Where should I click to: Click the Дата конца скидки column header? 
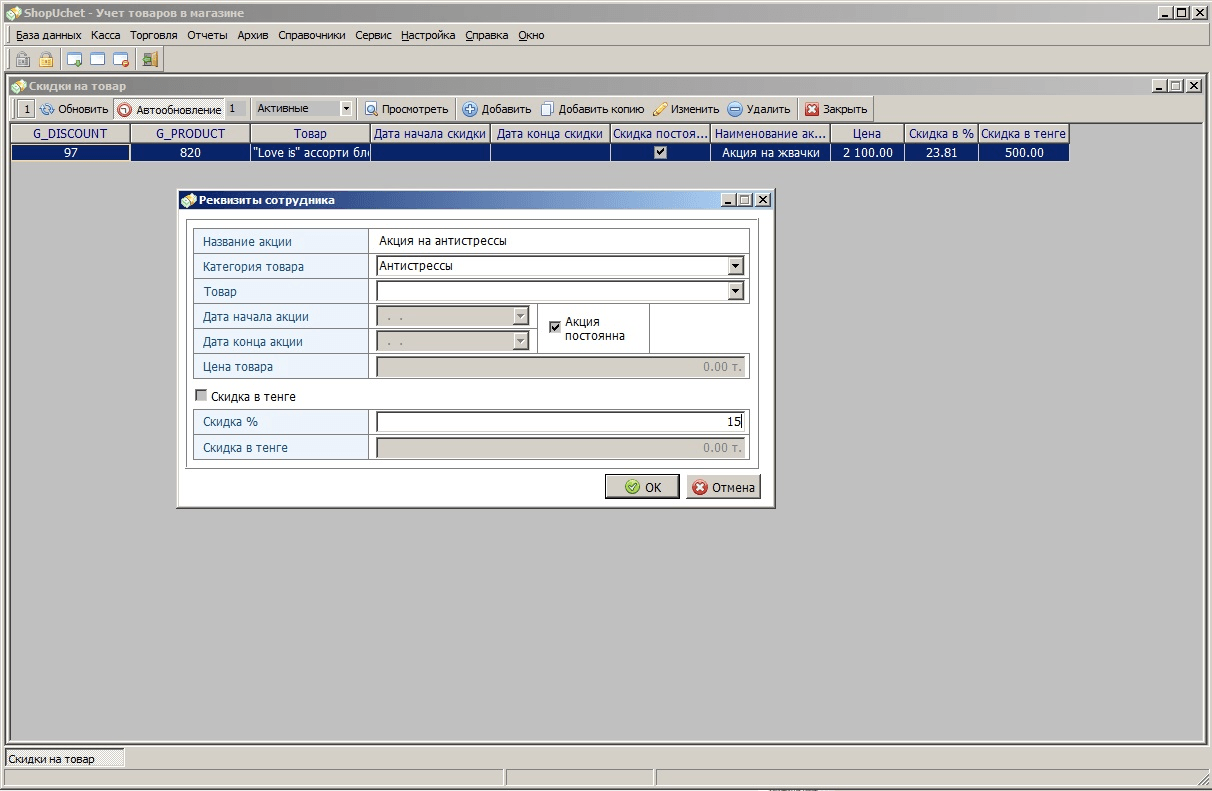pos(550,133)
